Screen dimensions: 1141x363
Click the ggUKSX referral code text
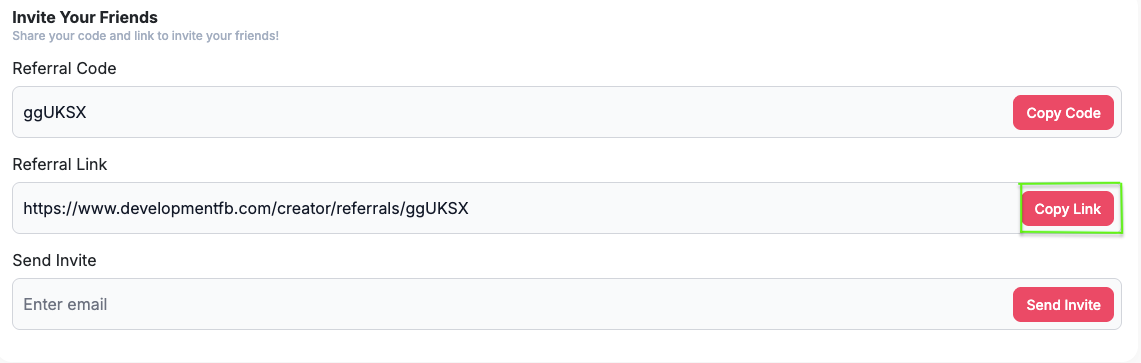(55, 113)
